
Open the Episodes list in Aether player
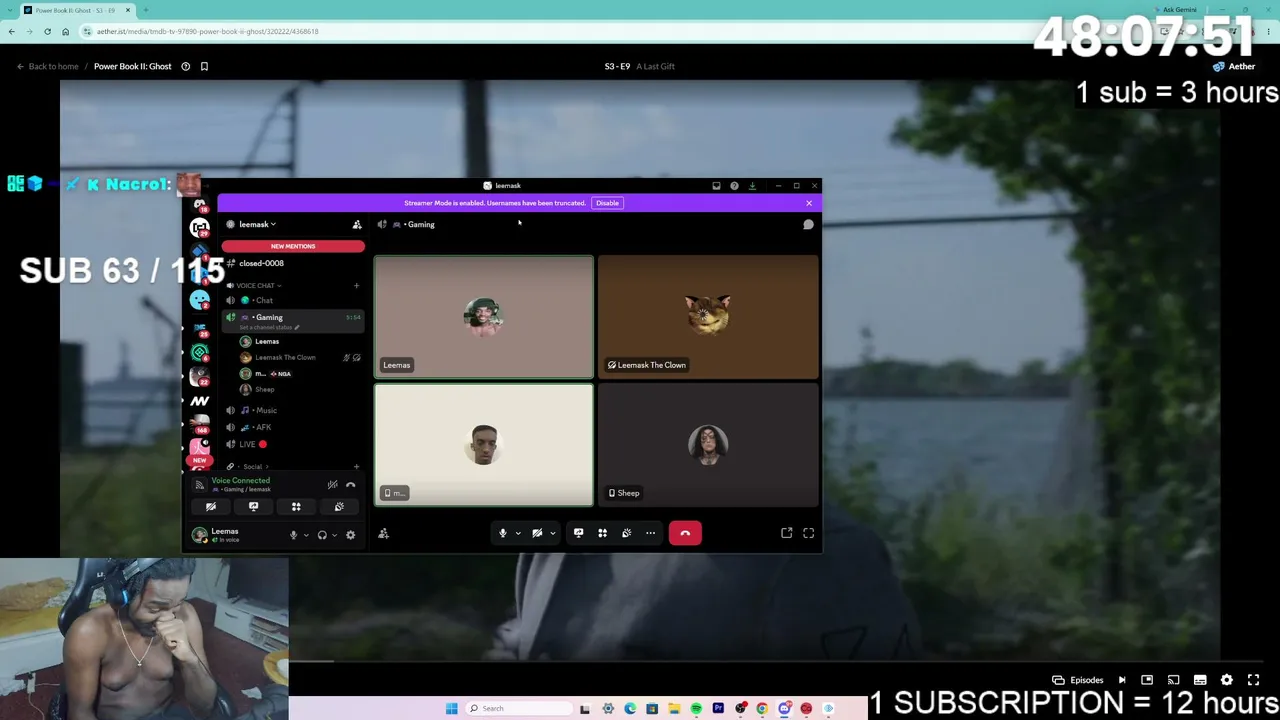[x=1078, y=680]
